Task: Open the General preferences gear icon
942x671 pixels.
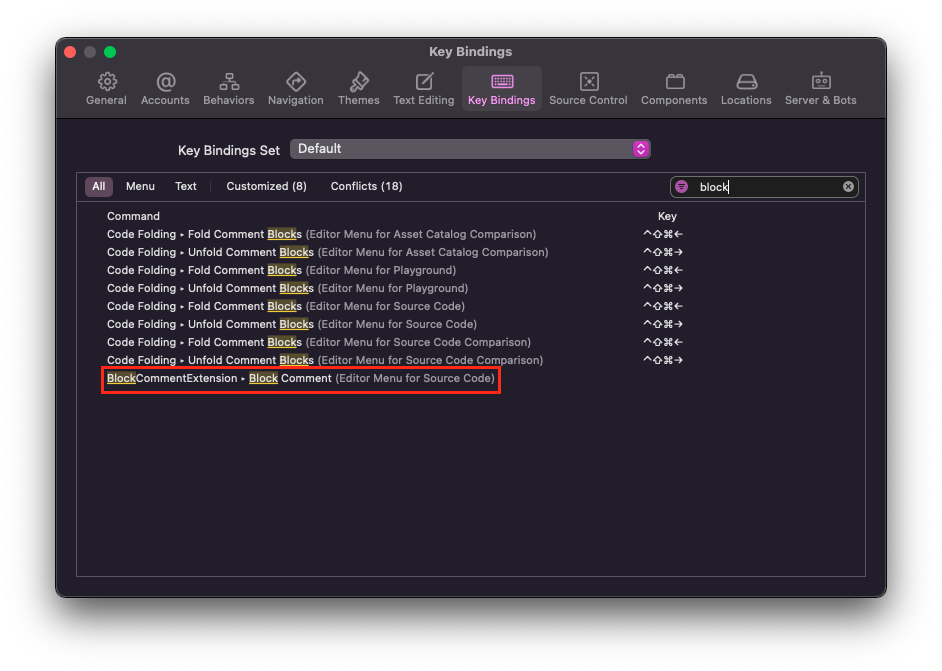Action: tap(107, 82)
